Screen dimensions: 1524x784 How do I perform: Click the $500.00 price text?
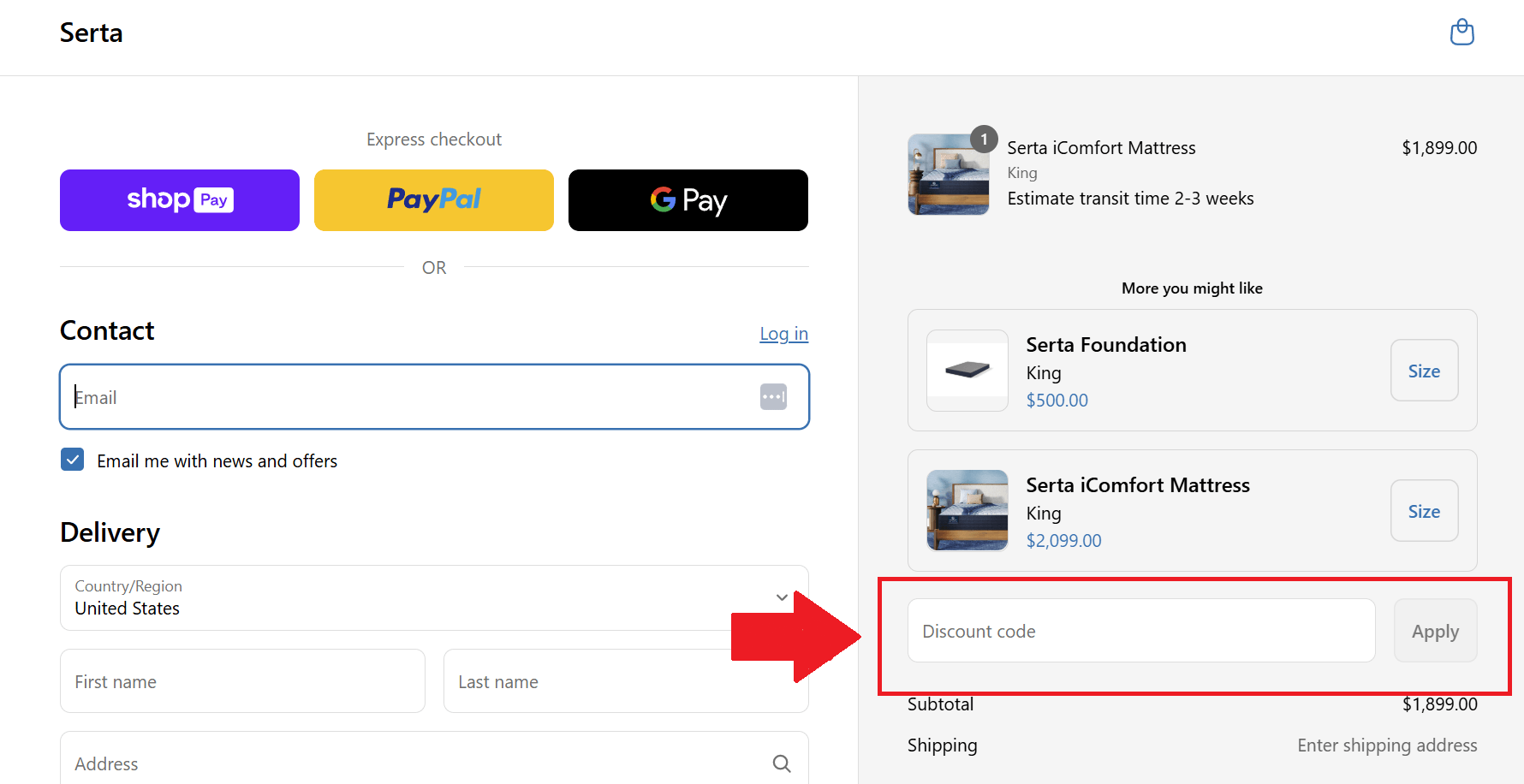click(x=1057, y=401)
